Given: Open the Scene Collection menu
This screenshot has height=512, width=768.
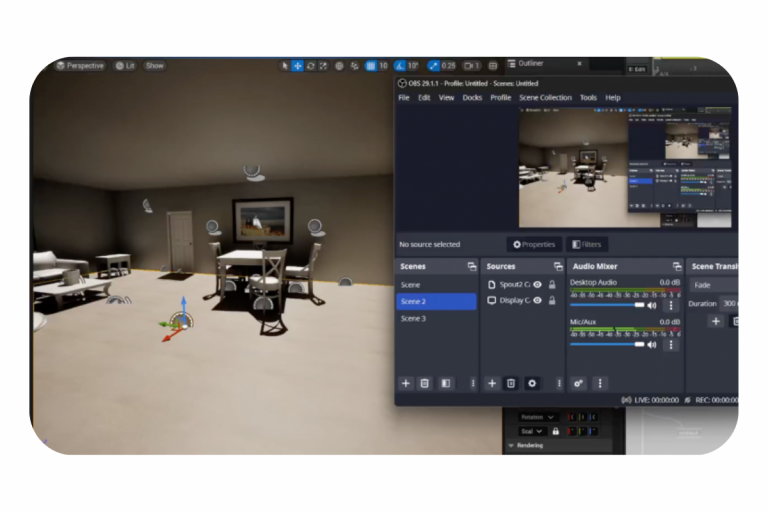Looking at the screenshot, I should 545,98.
